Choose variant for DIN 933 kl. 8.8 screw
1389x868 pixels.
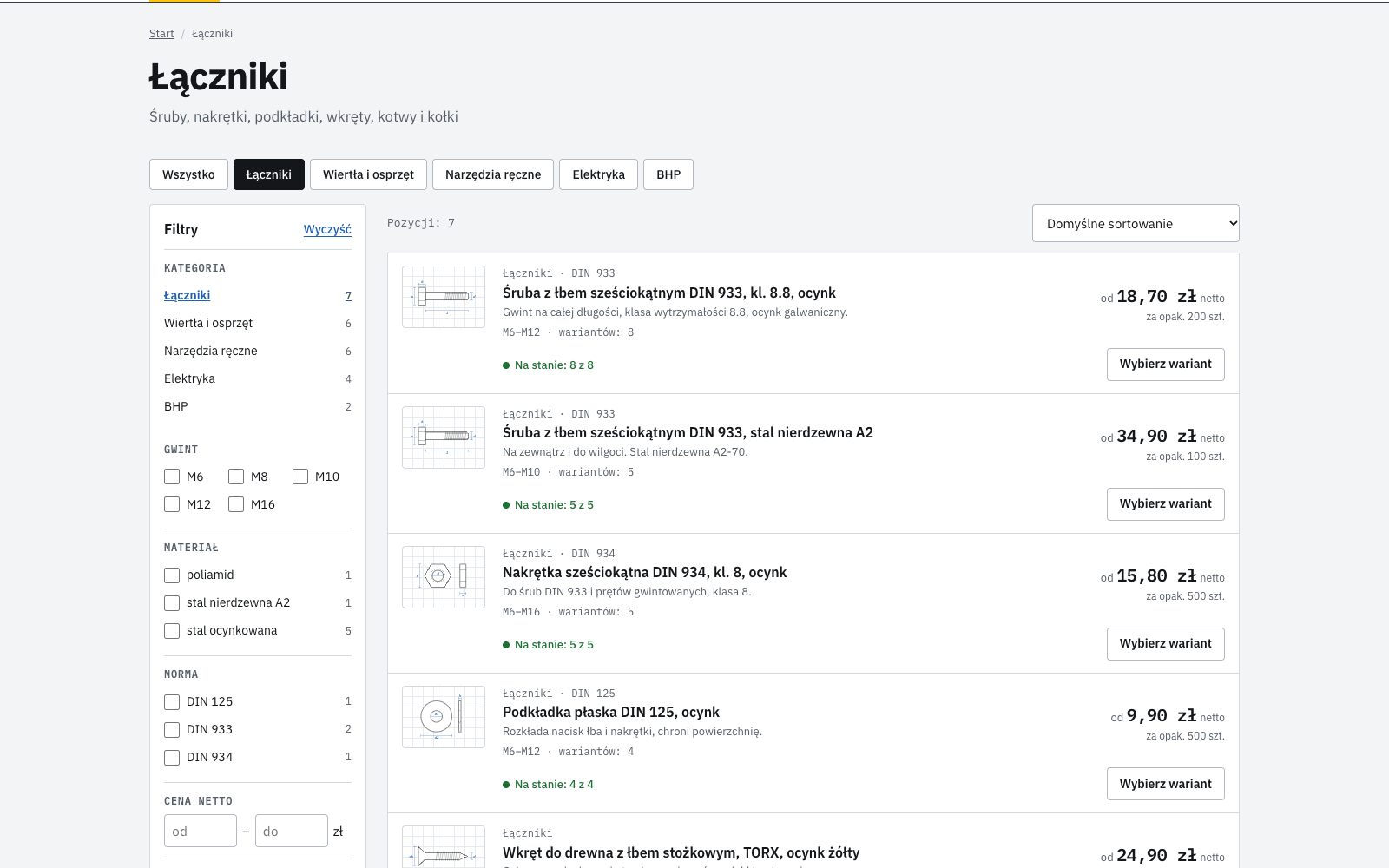point(1165,365)
